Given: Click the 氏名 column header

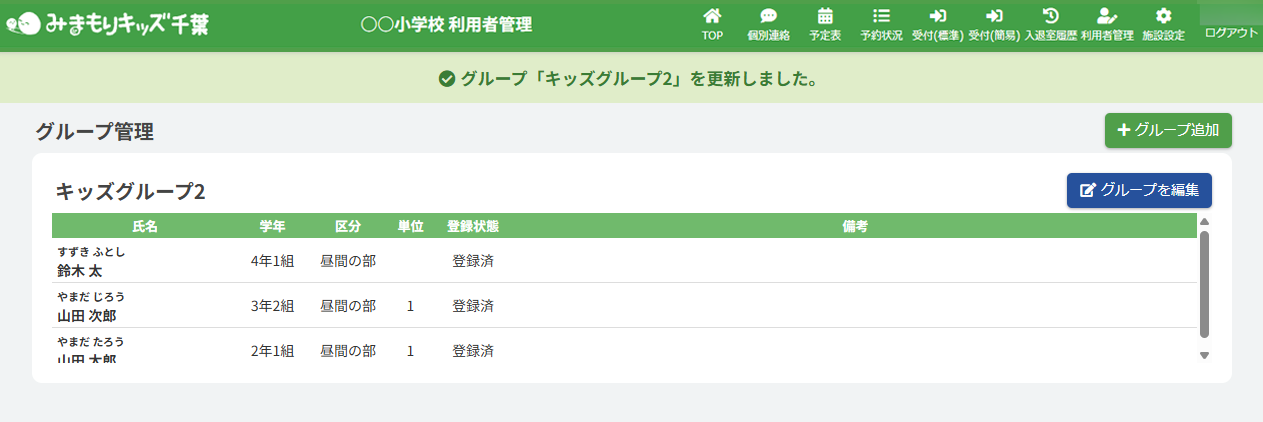Looking at the screenshot, I should [x=145, y=226].
